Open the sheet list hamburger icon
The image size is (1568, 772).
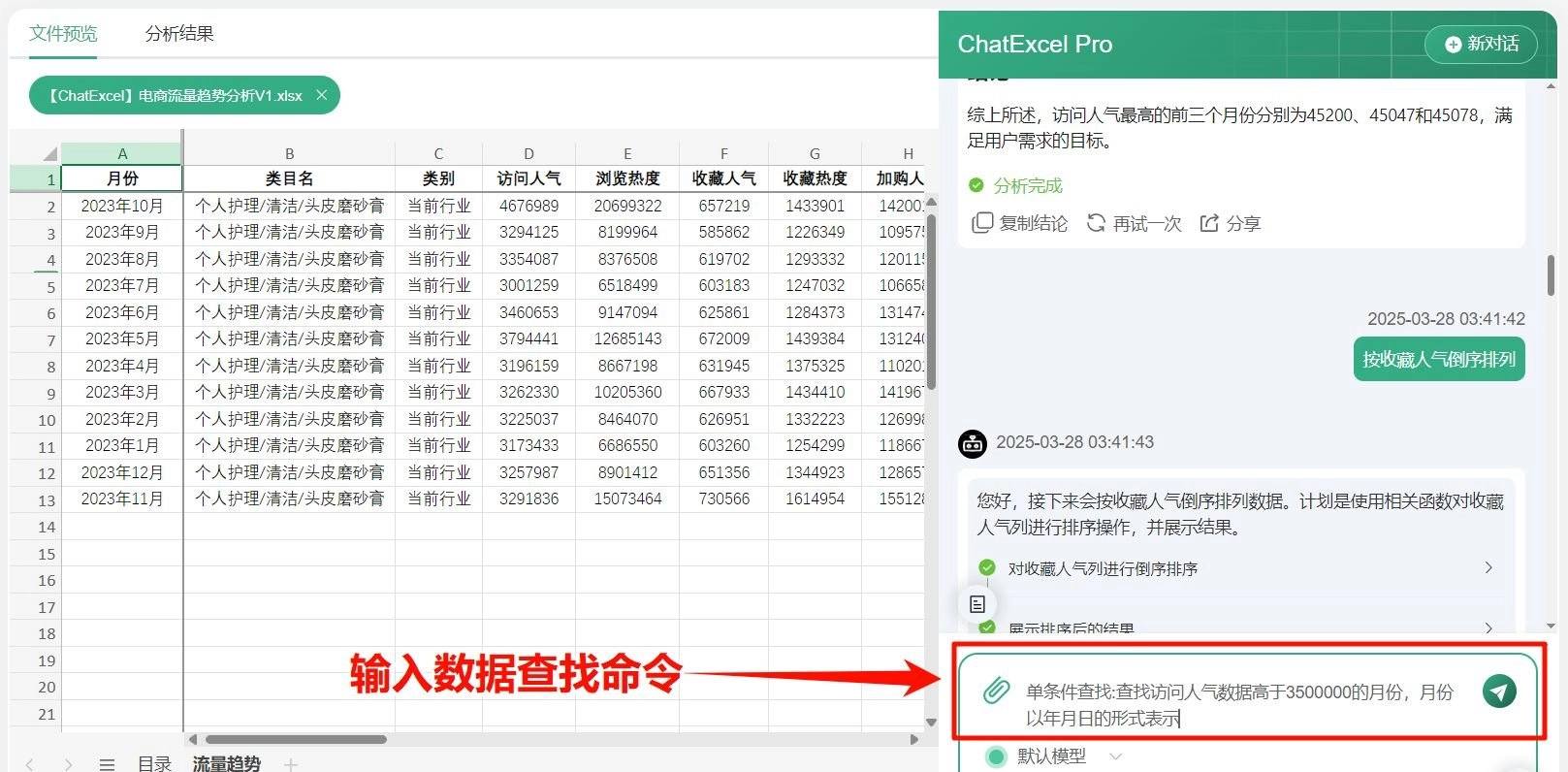[x=107, y=764]
